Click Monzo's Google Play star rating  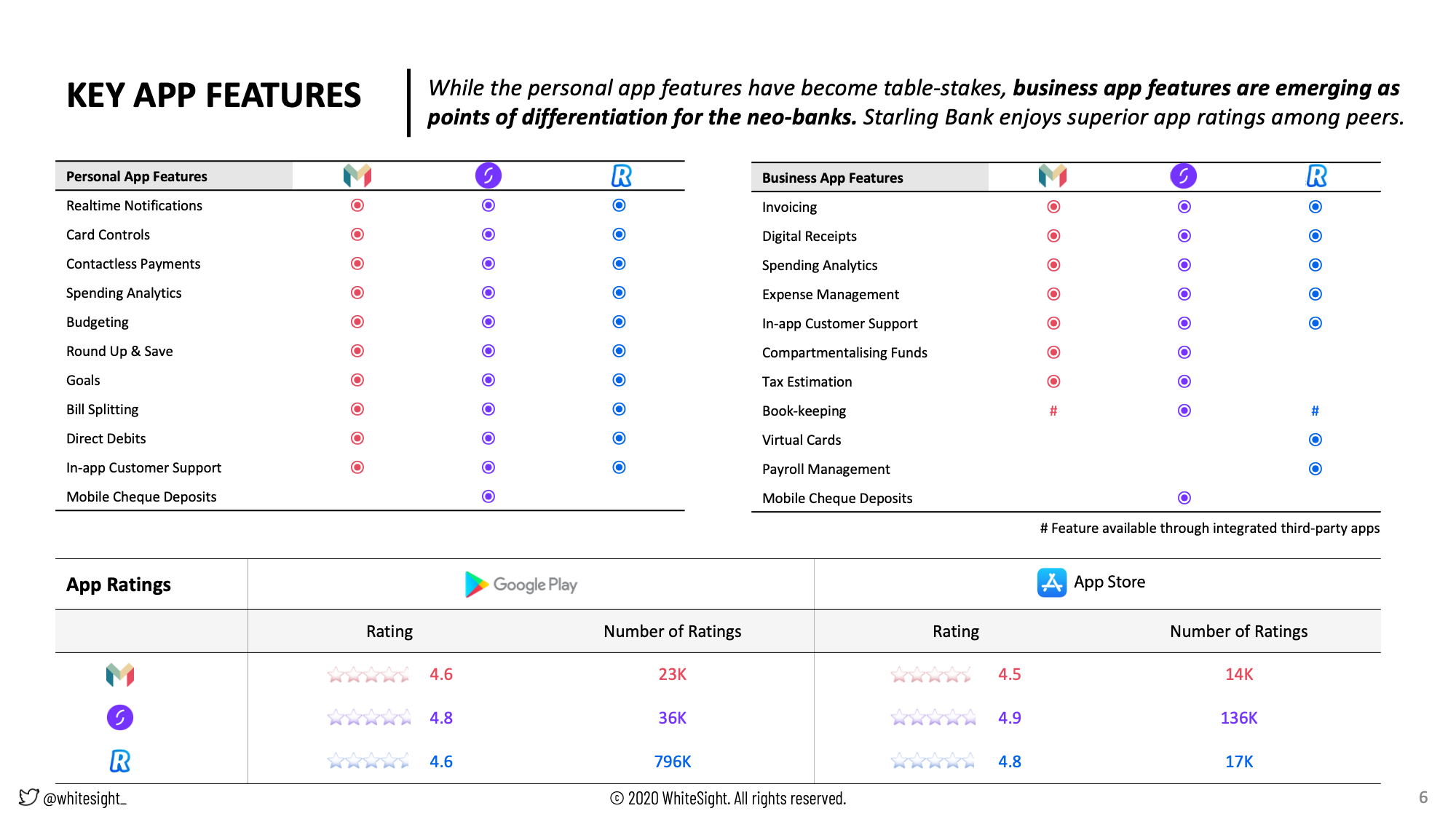[368, 675]
